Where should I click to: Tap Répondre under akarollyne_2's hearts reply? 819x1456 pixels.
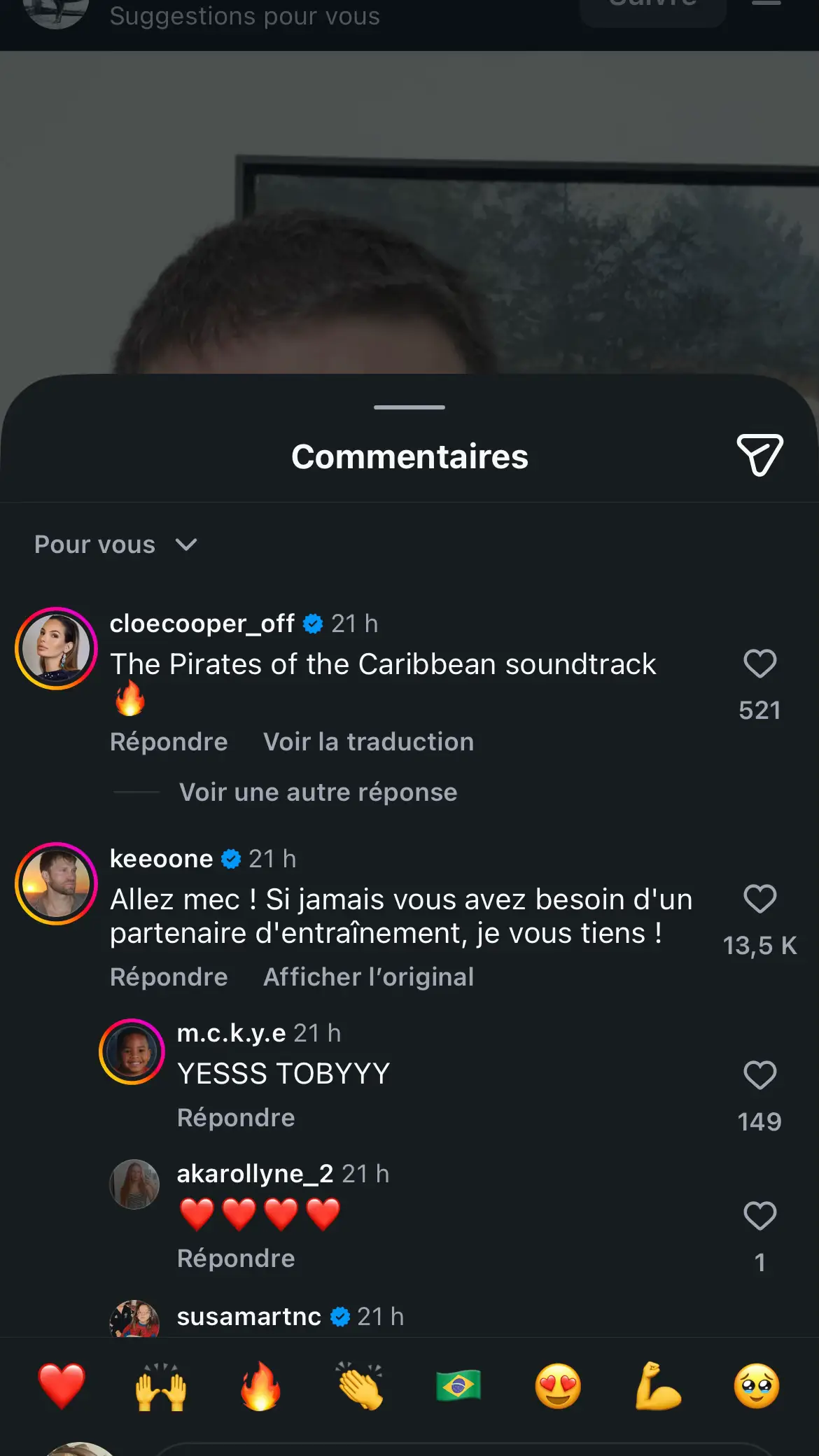click(236, 1259)
